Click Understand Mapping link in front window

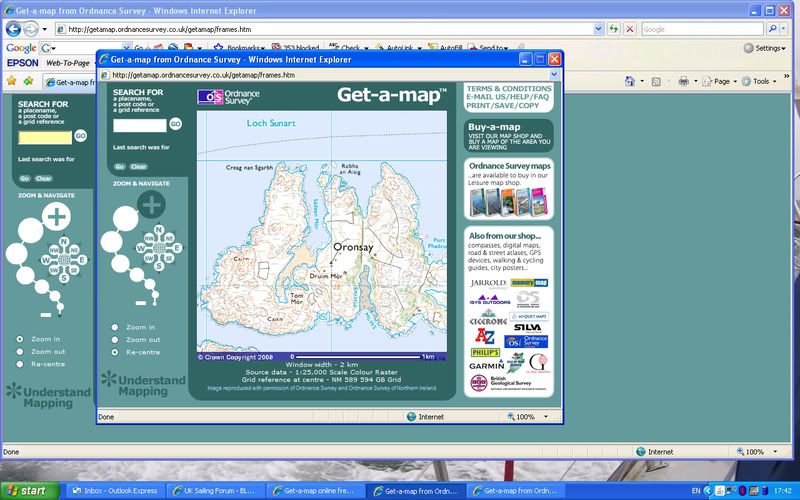[x=143, y=385]
